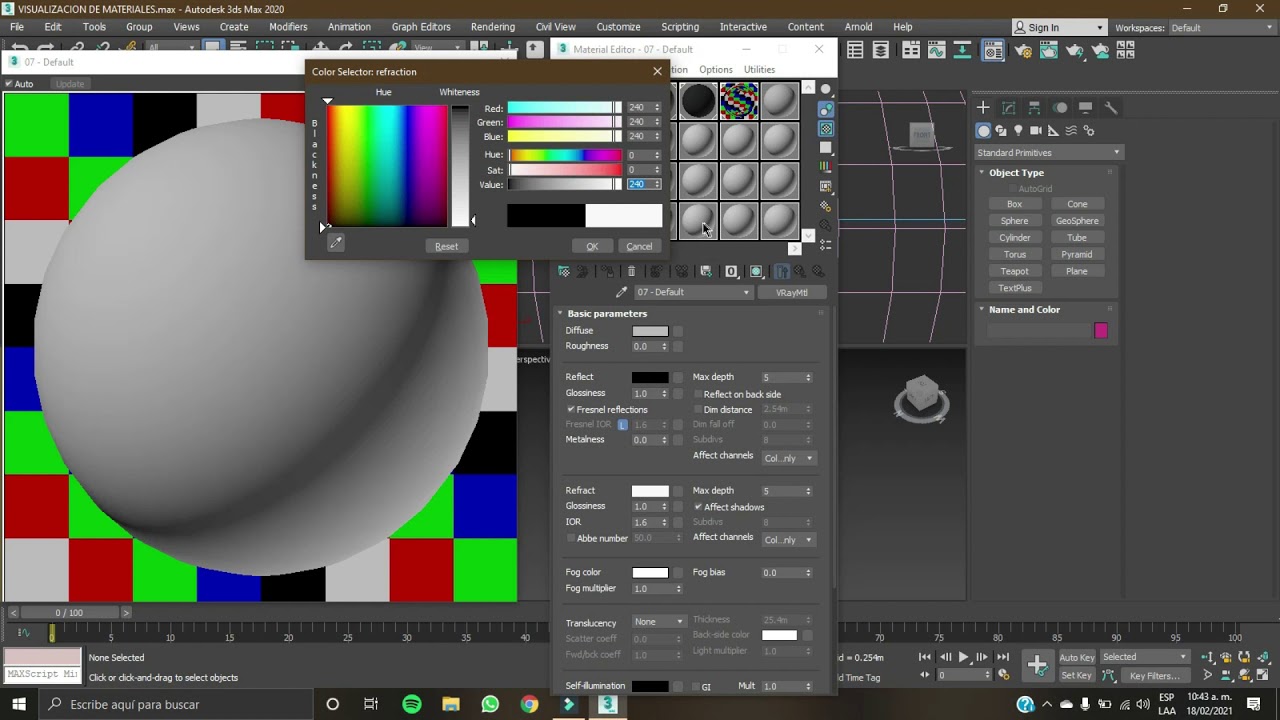Open Chrome from the taskbar
Screen dimensions: 1280x720
pos(529,704)
